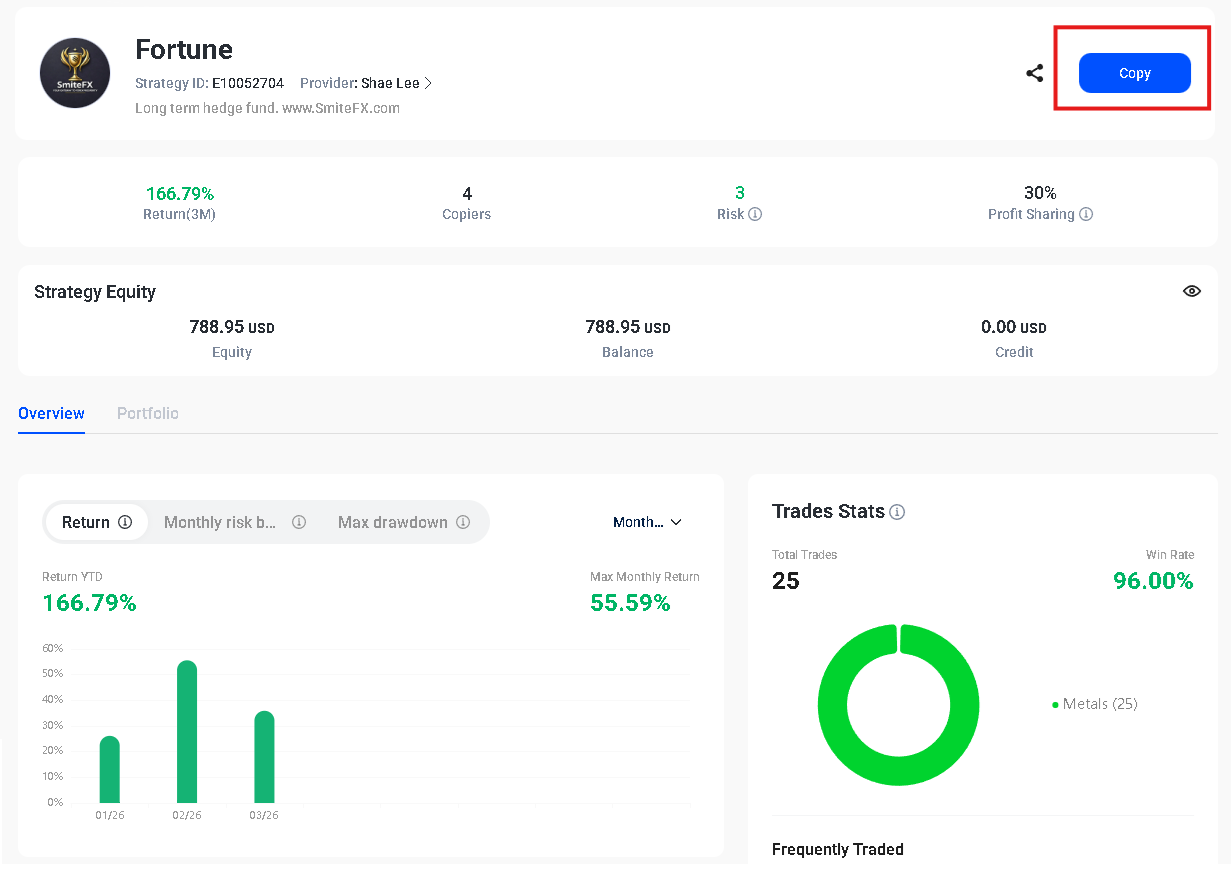Select the Overview tab
The width and height of the screenshot is (1231, 874).
(x=51, y=413)
